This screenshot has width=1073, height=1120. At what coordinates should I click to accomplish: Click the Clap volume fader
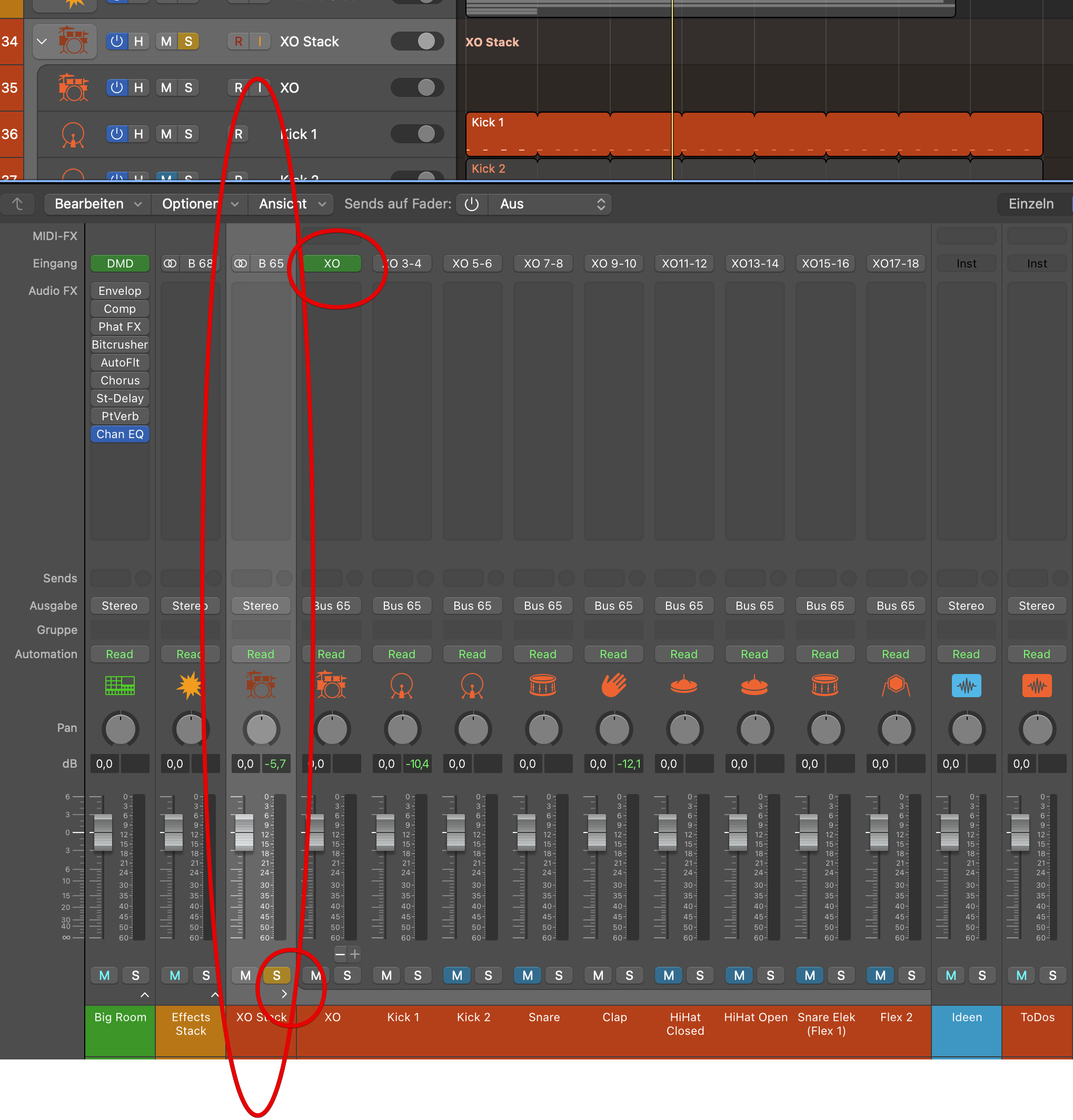coord(597,832)
